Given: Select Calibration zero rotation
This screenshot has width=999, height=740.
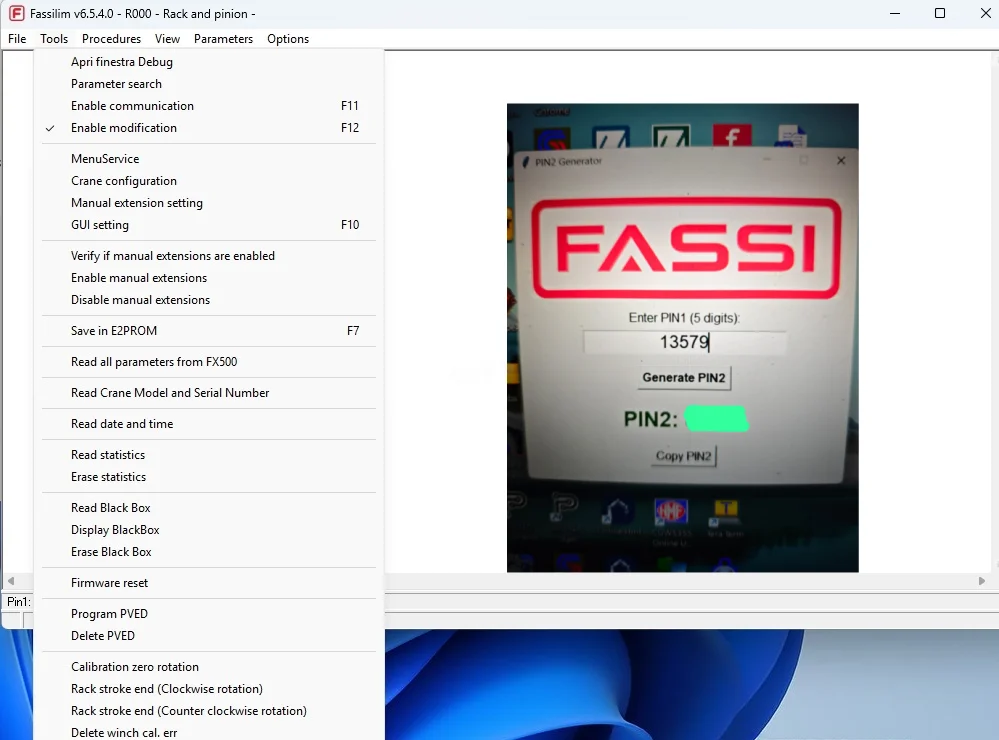Looking at the screenshot, I should [x=135, y=667].
